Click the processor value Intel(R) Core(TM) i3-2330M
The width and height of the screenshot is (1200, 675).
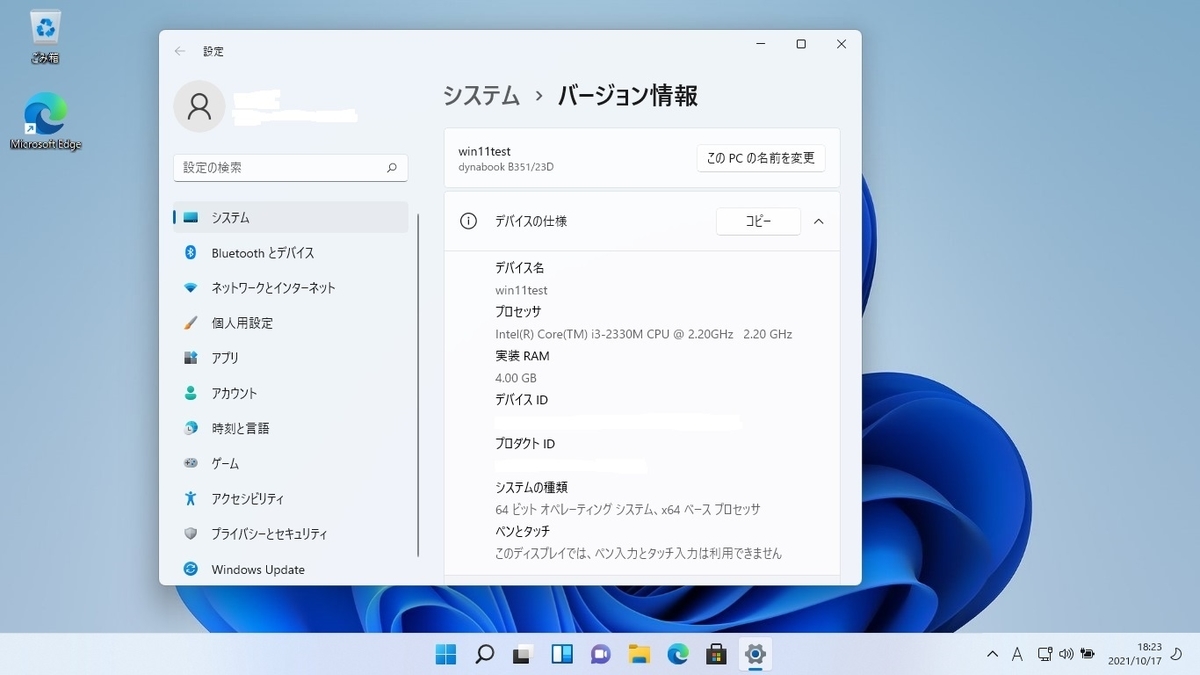[x=643, y=334]
